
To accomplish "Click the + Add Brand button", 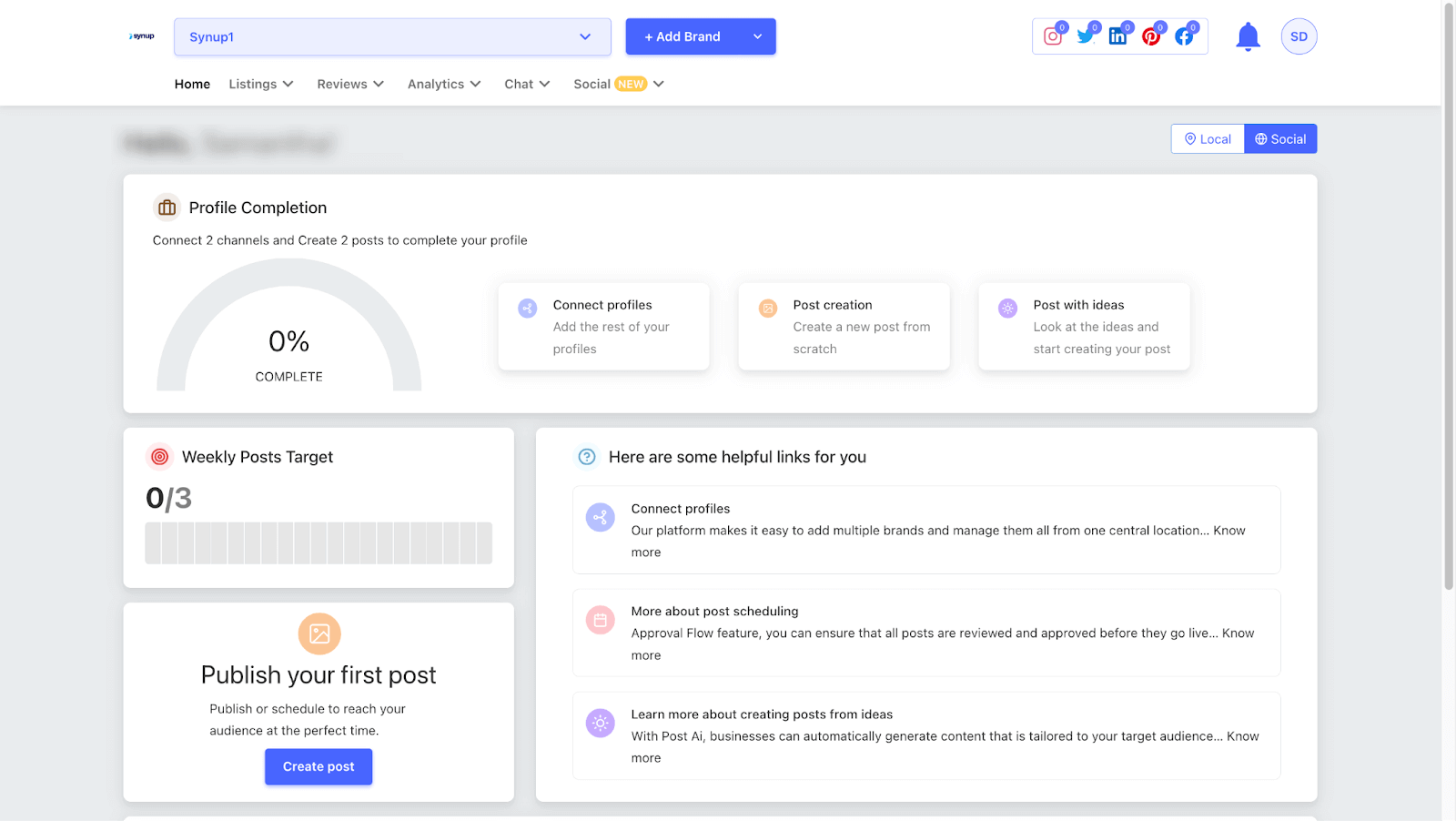I will pos(682,36).
